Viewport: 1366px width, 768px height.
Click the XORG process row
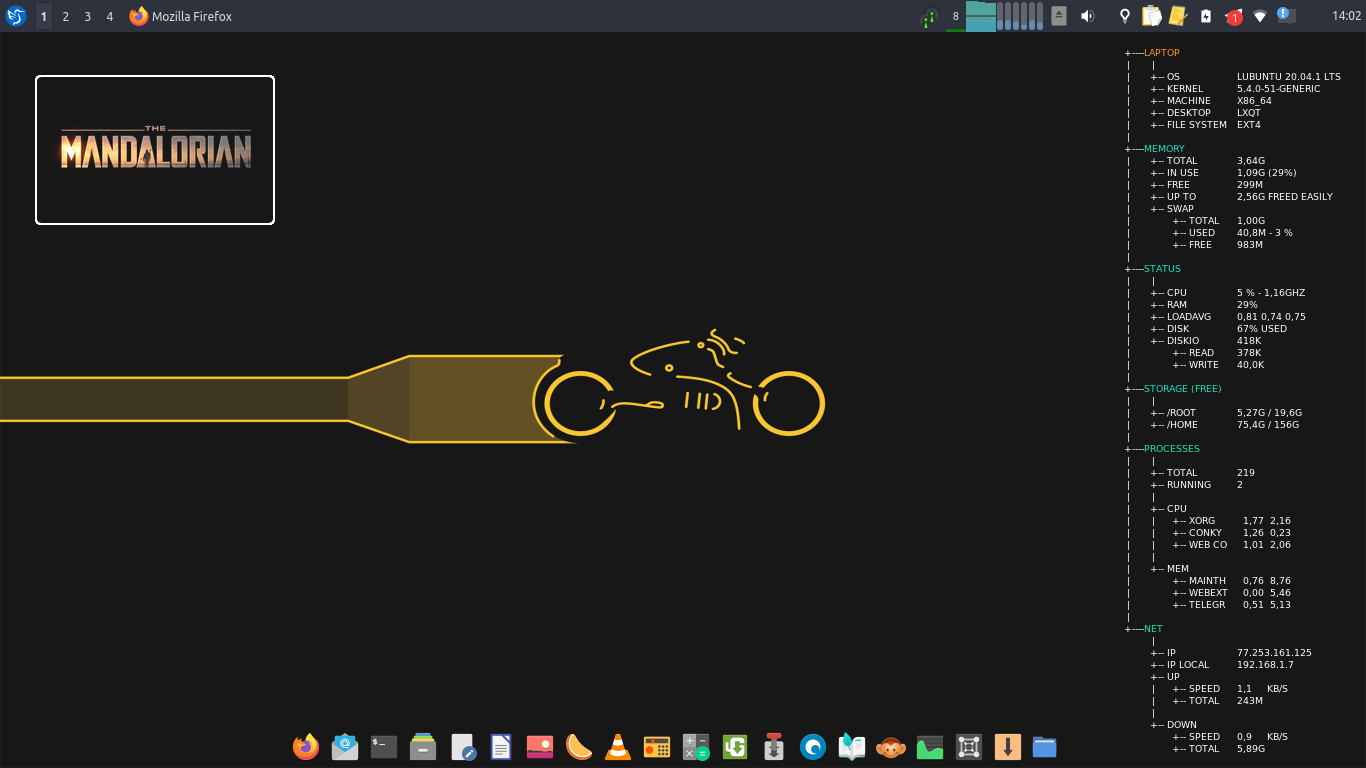[x=1232, y=521]
